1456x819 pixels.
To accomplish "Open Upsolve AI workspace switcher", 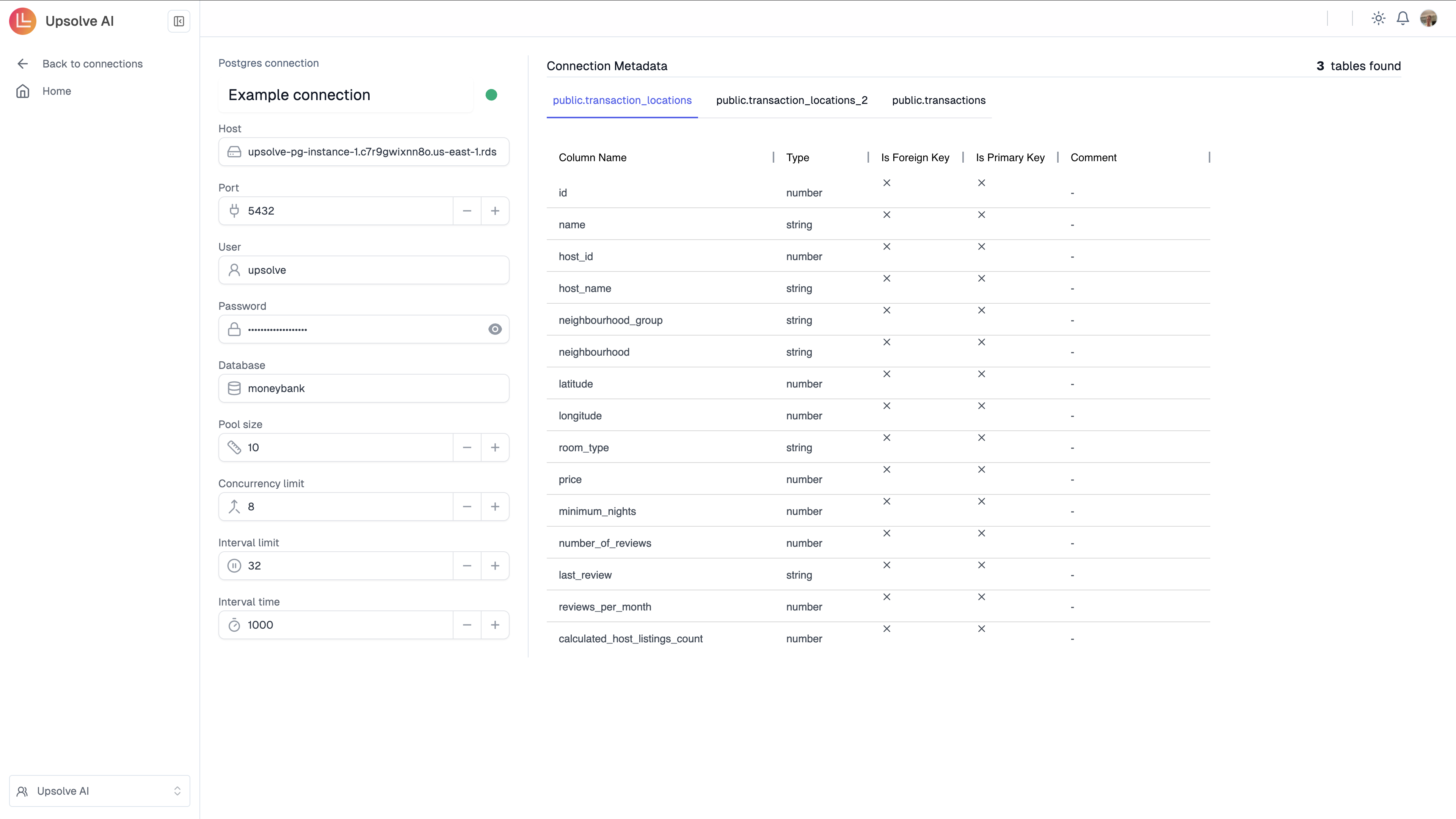I will click(99, 791).
